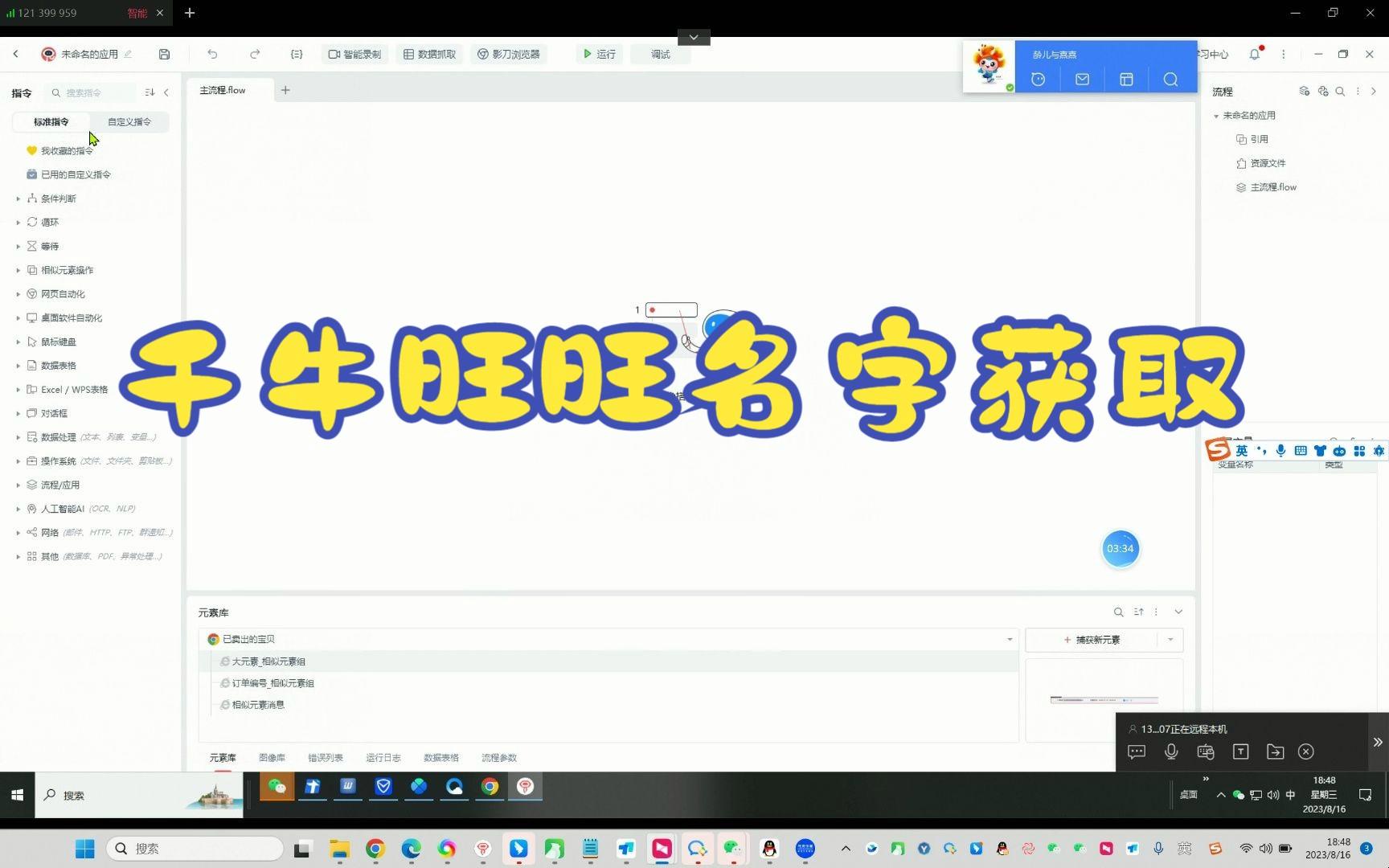Search flows with magnifier in 流程 panel
The height and width of the screenshot is (868, 1389).
pos(1340,92)
